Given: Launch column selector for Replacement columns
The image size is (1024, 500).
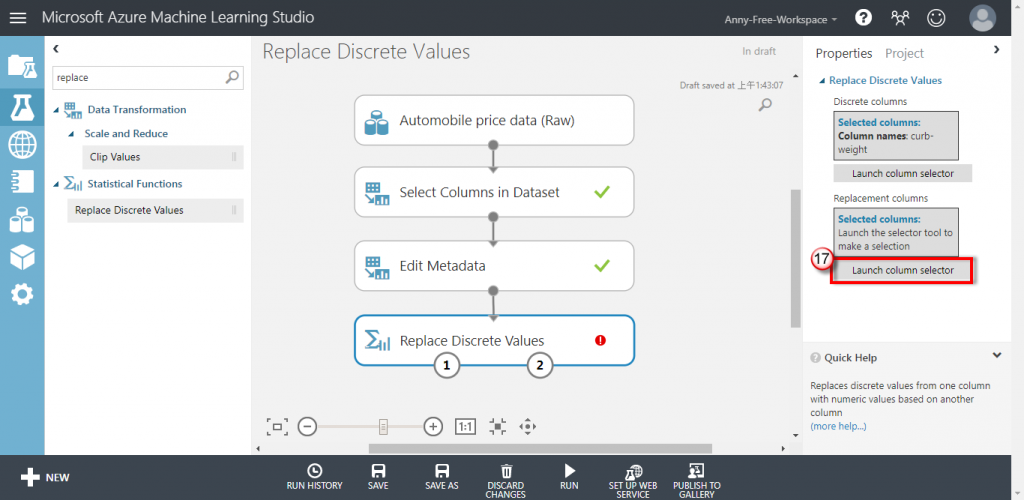Looking at the screenshot, I should click(x=903, y=270).
